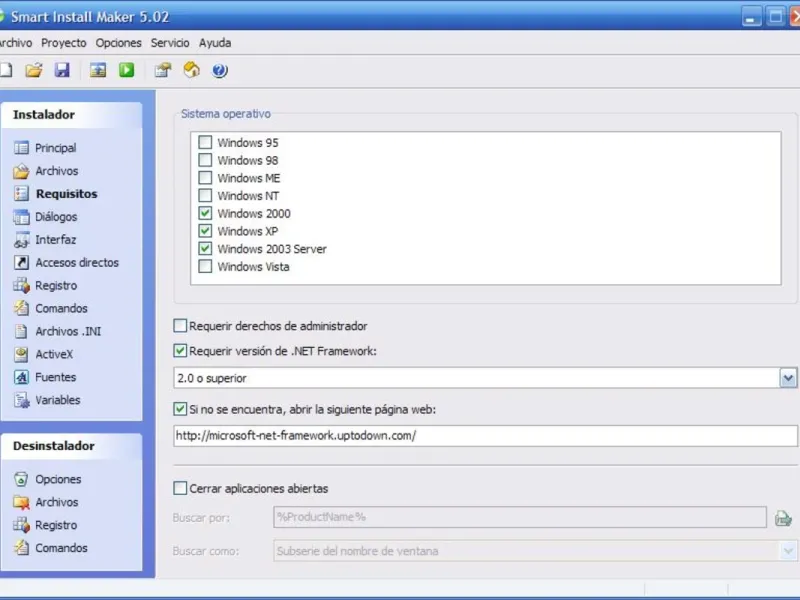800x600 pixels.
Task: Click the Instalador panel header
Action: click(x=71, y=115)
